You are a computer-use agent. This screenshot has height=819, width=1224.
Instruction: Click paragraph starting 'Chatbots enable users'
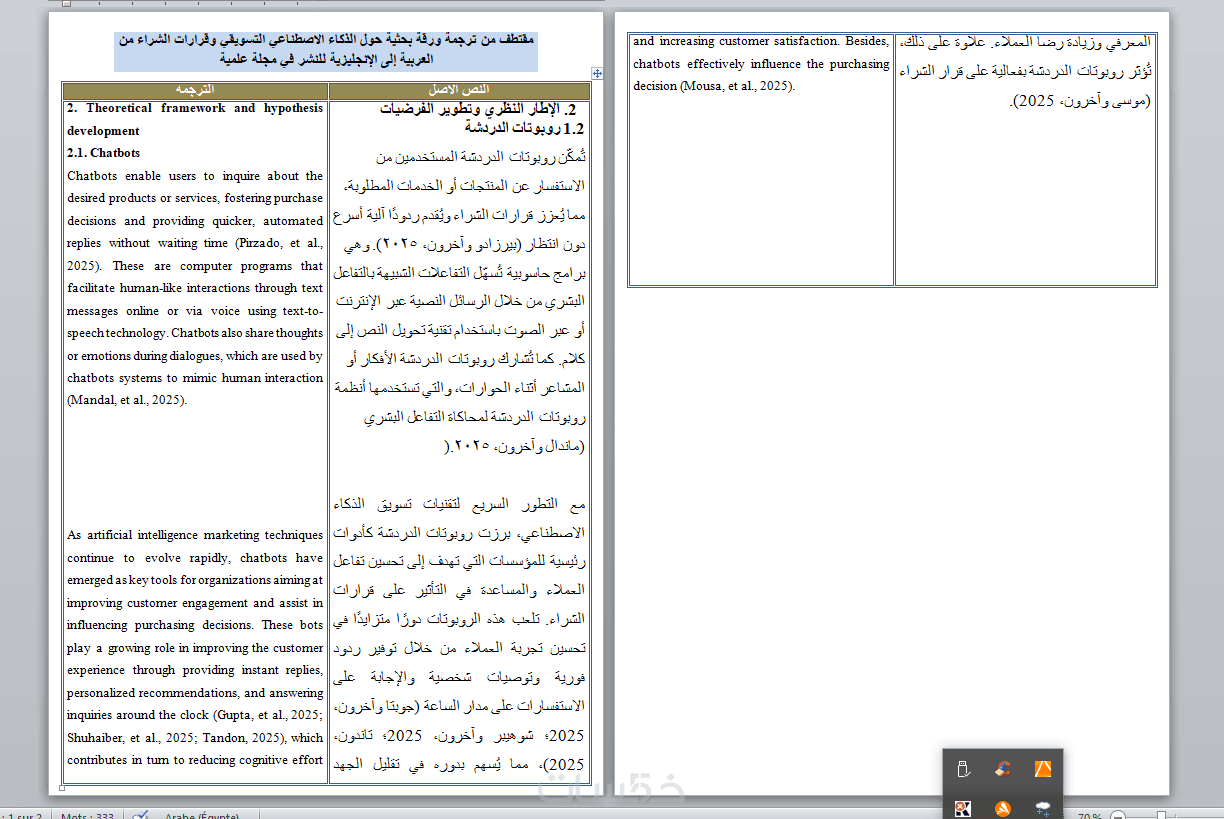coord(195,288)
